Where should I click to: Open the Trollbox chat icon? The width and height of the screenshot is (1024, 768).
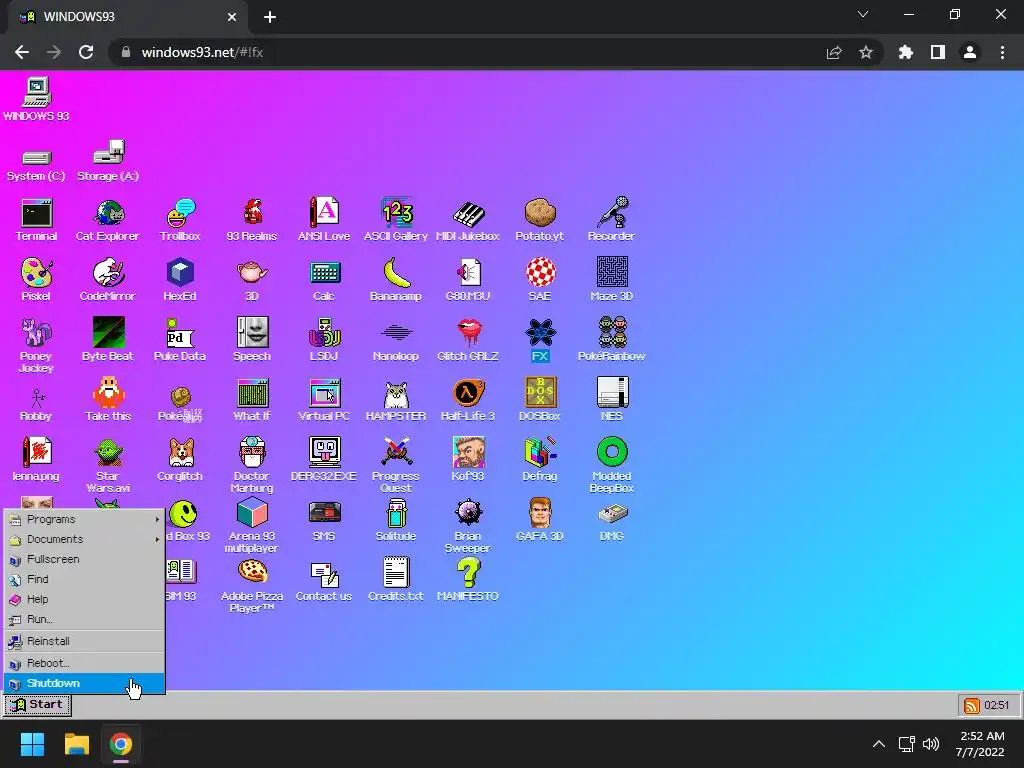point(180,220)
